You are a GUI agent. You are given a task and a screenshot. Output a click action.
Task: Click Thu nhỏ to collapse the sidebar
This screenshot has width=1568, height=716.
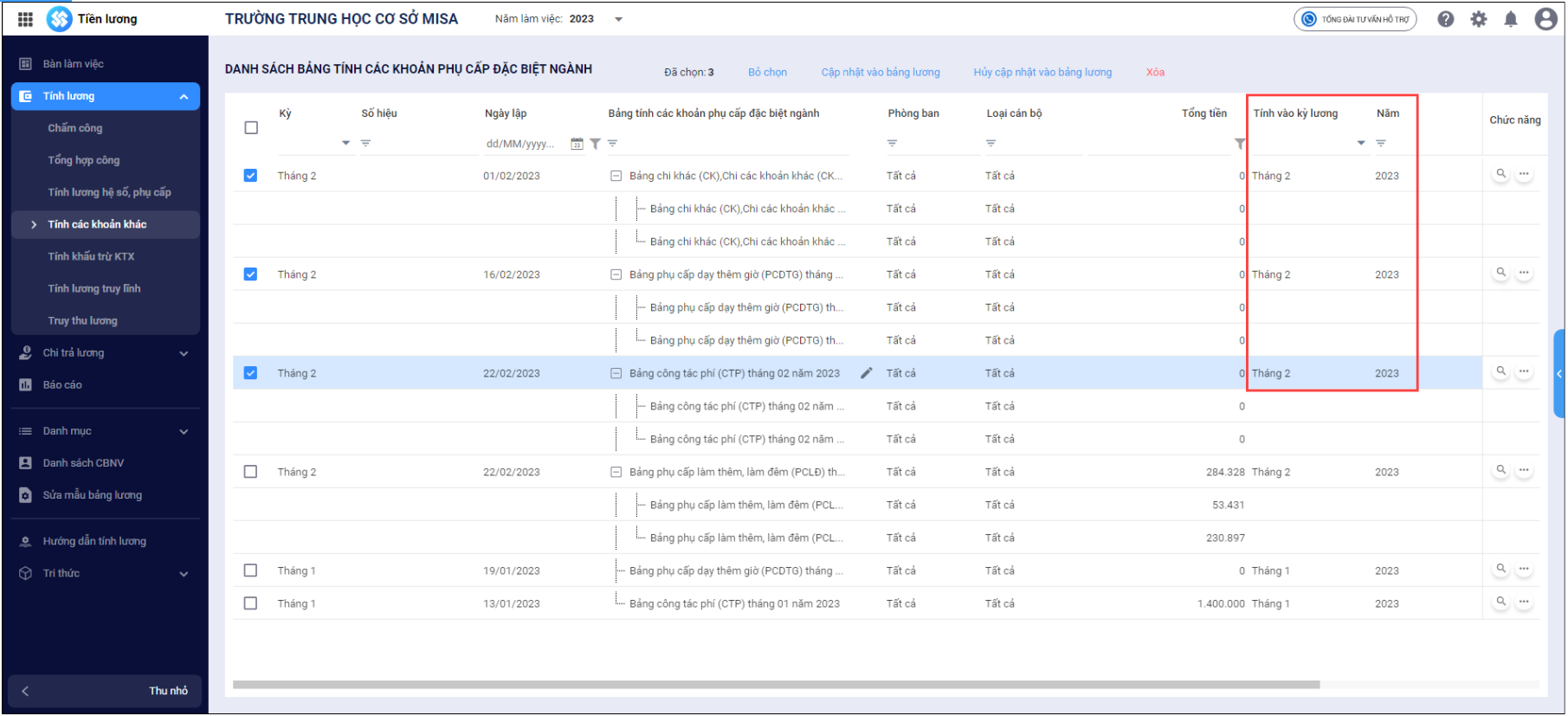105,691
